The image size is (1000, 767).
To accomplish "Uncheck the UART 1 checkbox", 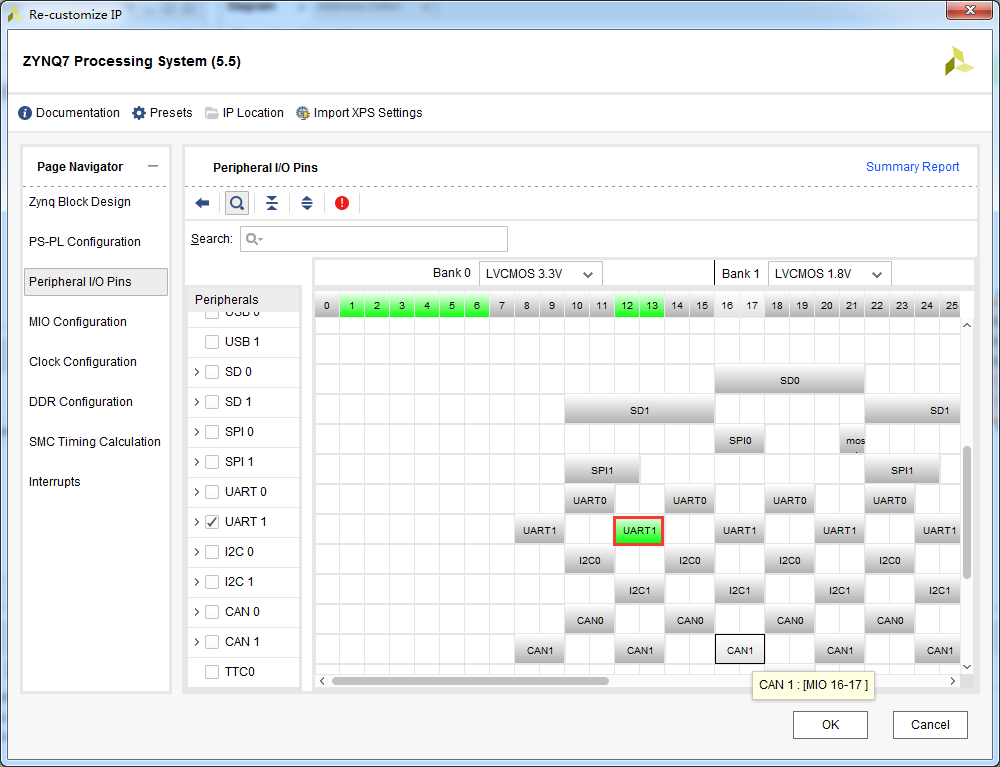I will [212, 522].
